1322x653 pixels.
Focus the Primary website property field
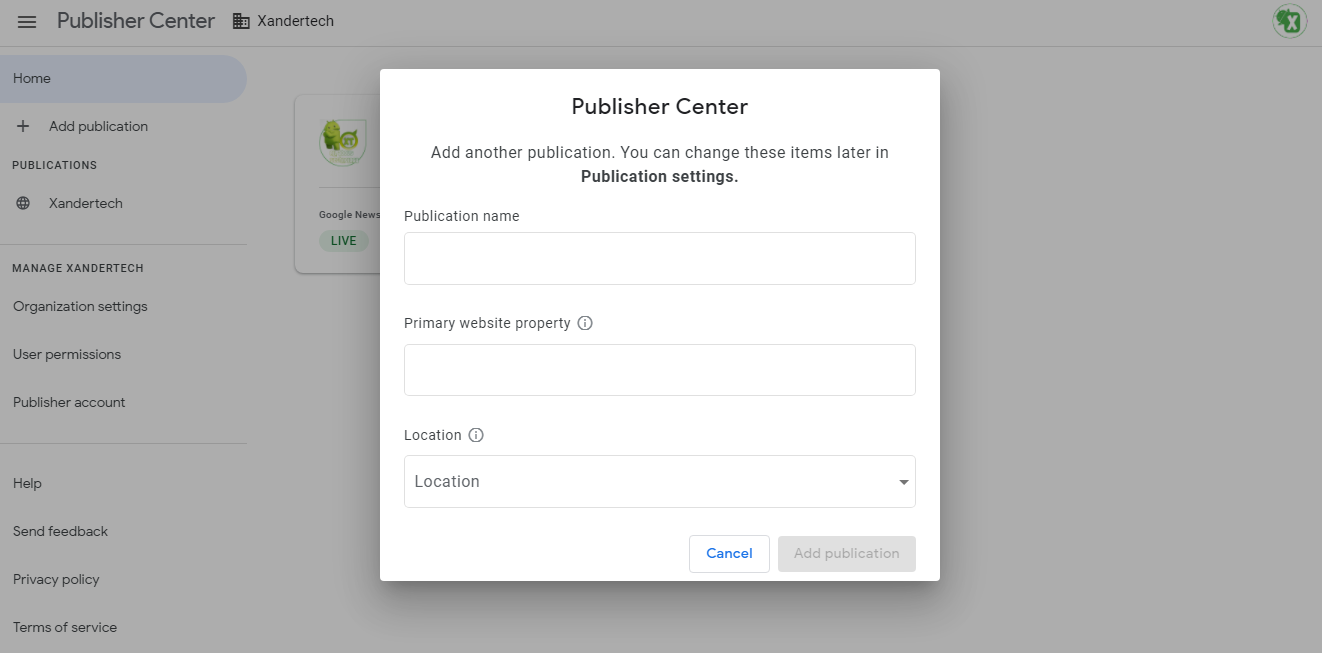tap(660, 370)
